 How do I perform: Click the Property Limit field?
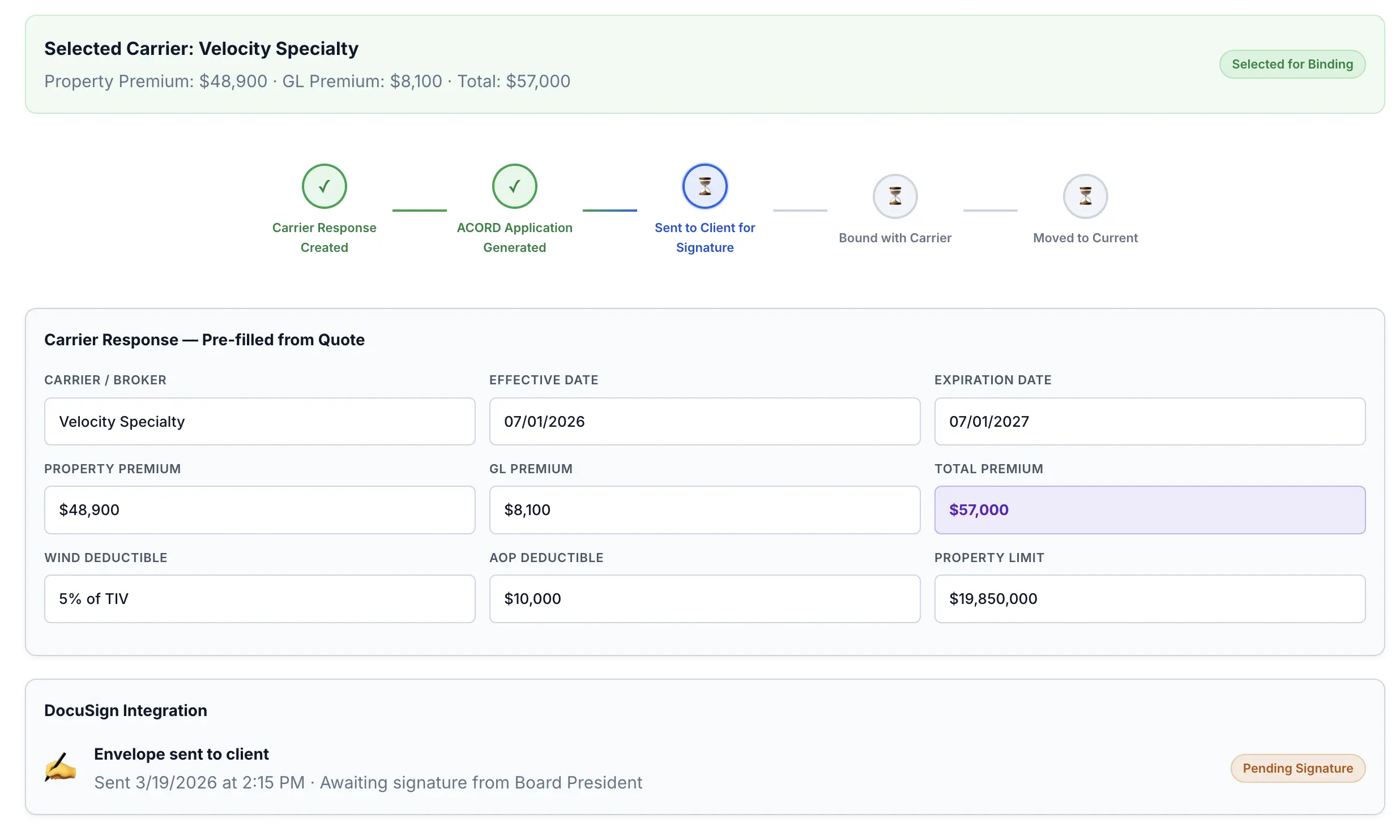[x=1150, y=598]
